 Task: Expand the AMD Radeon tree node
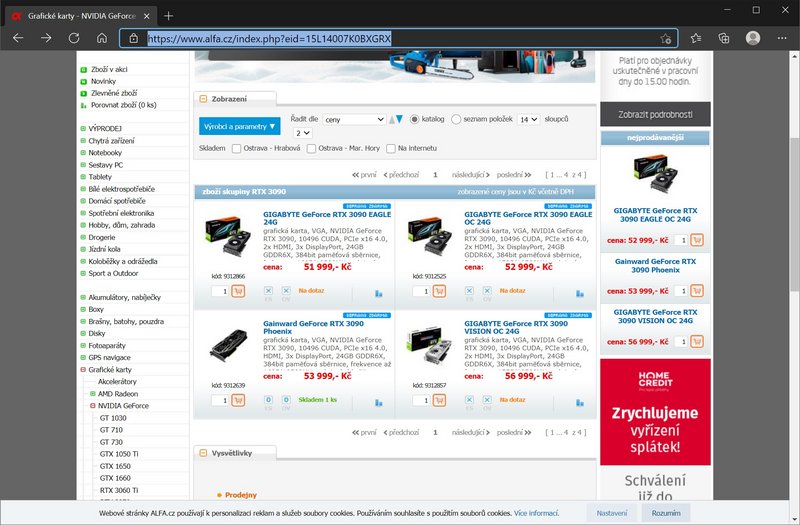tap(93, 394)
